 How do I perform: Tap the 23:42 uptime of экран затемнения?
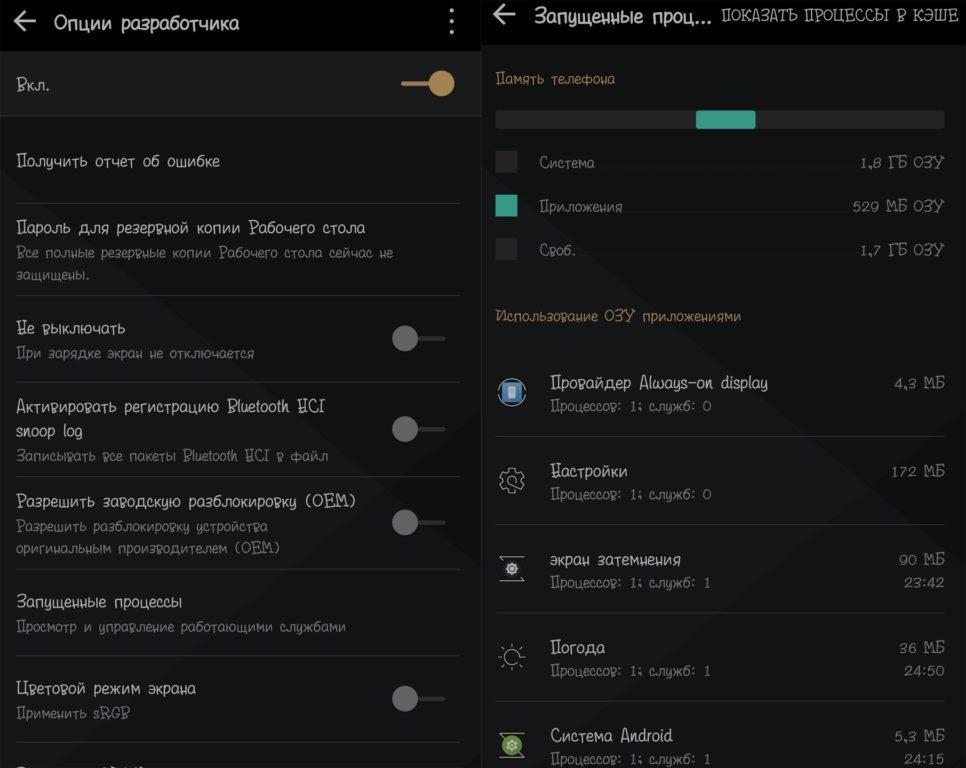coord(923,582)
